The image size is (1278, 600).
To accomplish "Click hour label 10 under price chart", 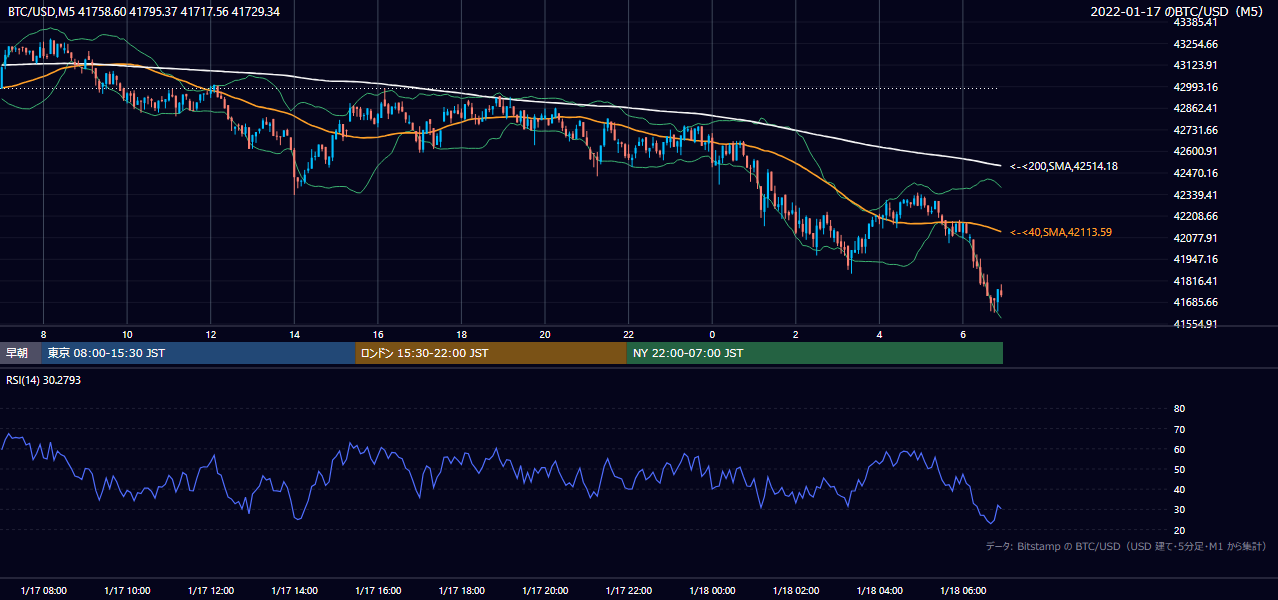I will click(127, 334).
